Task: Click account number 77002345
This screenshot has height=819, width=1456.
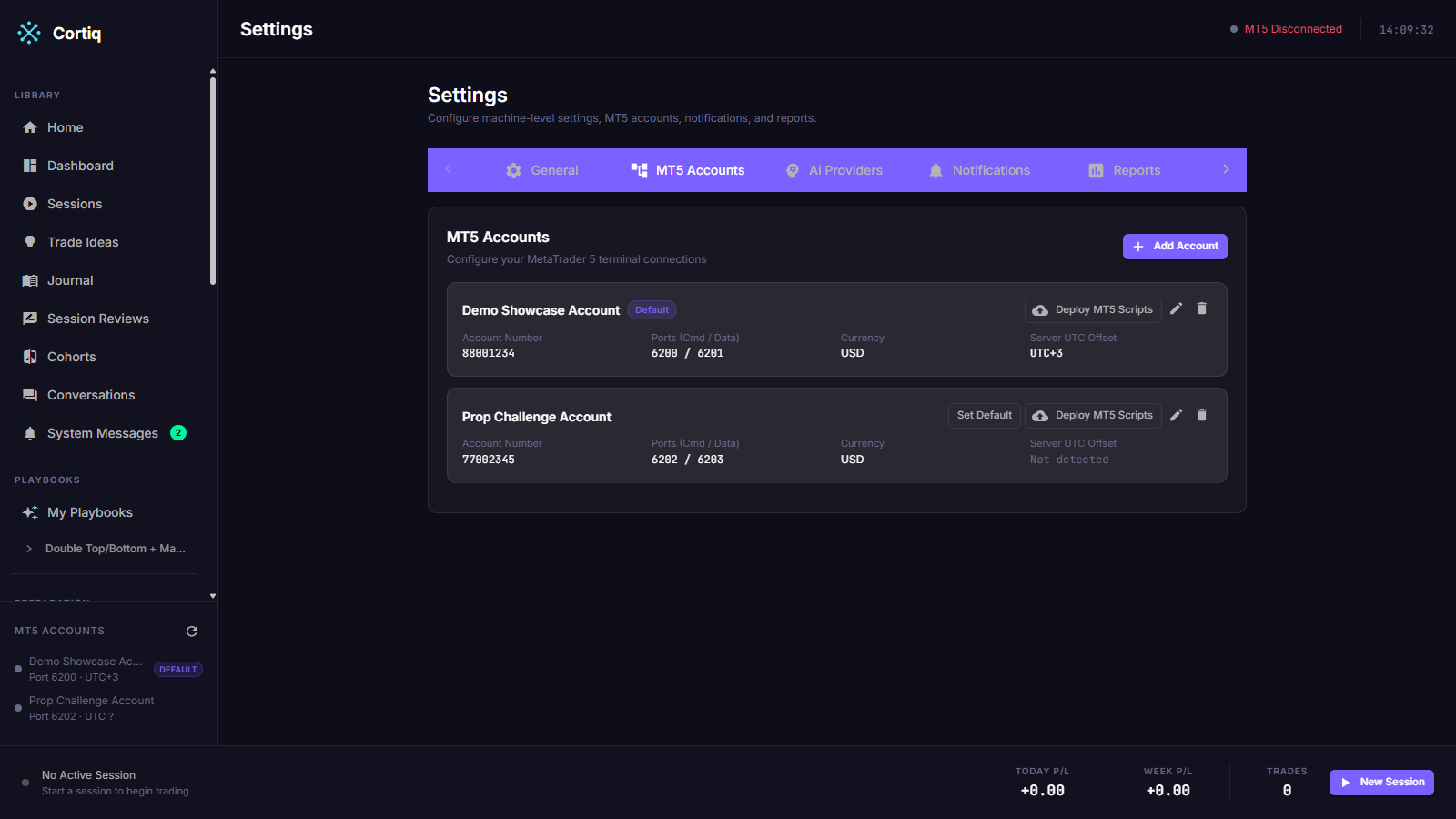Action: [x=489, y=460]
